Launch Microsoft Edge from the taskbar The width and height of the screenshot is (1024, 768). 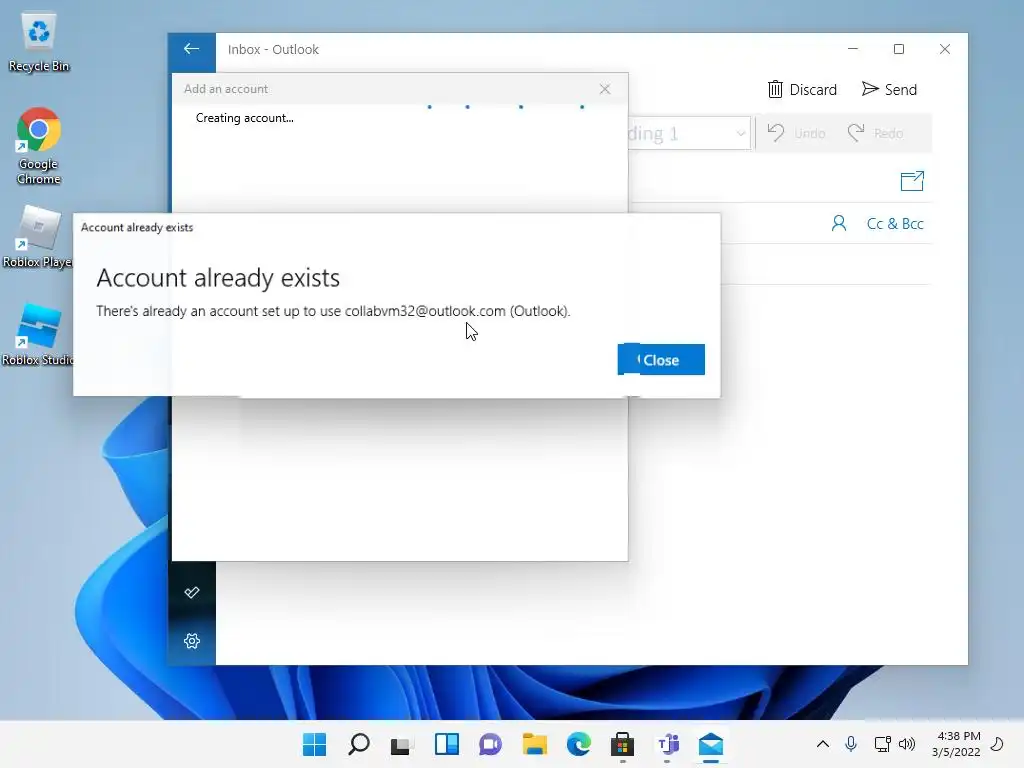point(579,744)
